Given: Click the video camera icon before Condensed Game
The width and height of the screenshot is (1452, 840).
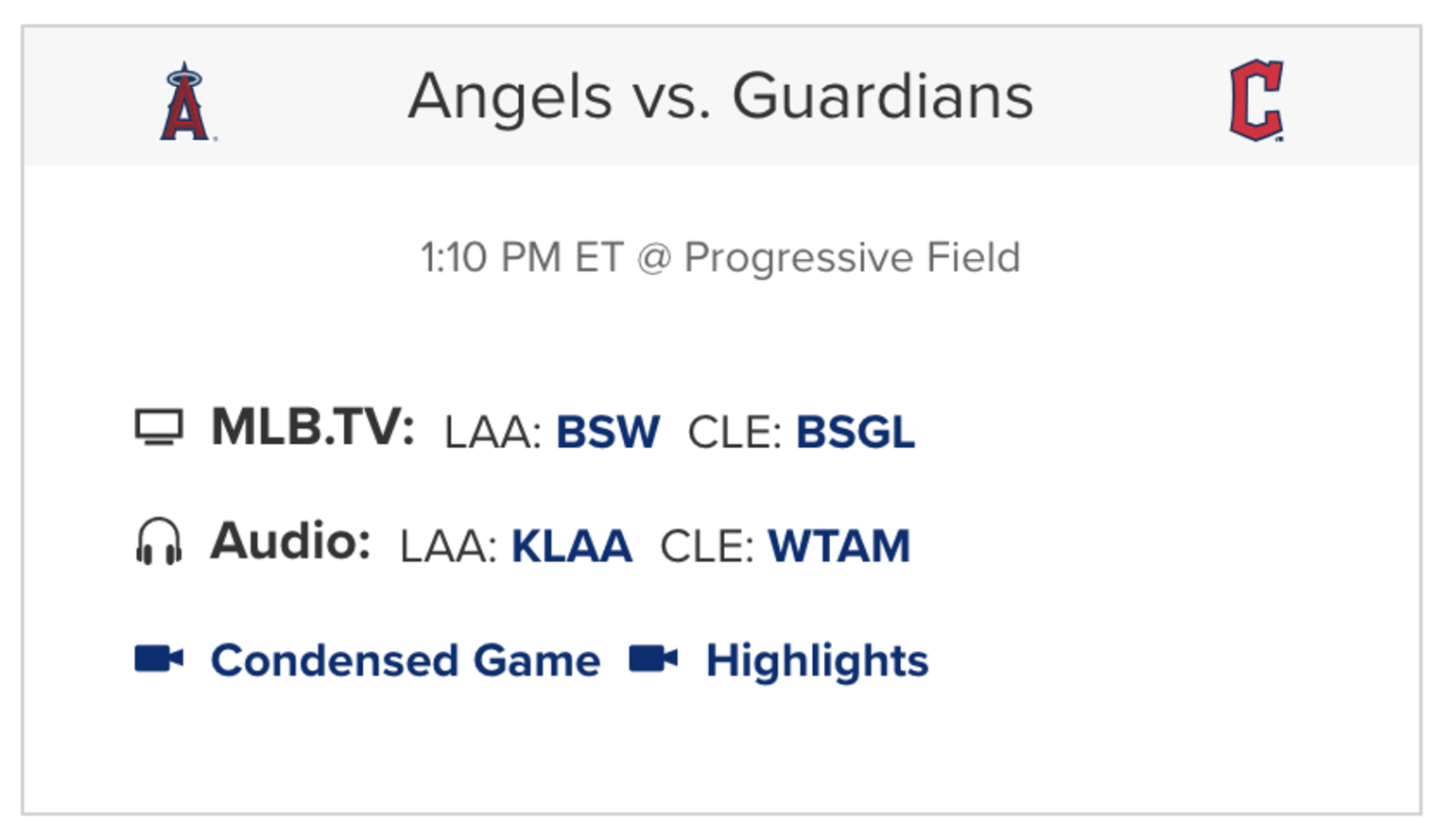Looking at the screenshot, I should [x=159, y=660].
